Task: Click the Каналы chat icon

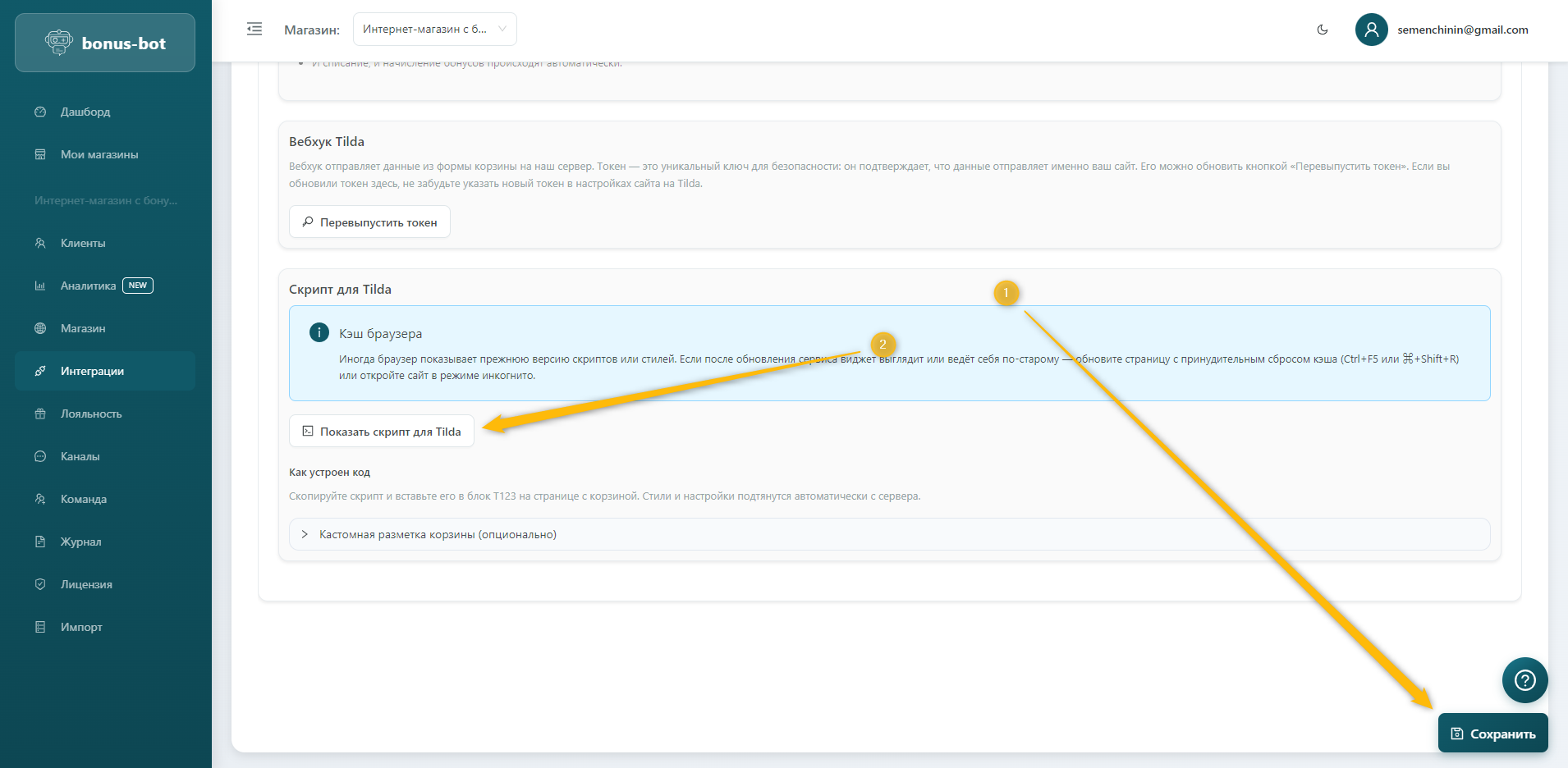Action: 40,456
